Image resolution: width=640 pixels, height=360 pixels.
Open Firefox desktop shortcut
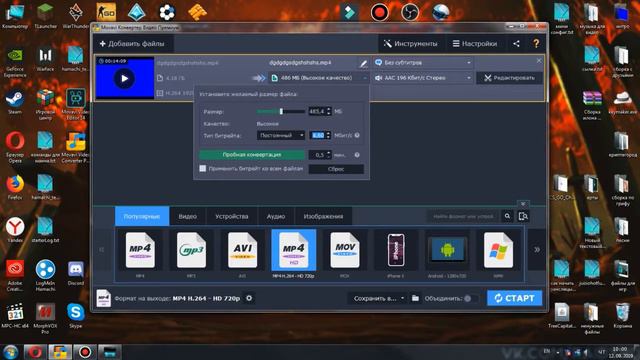(15, 188)
